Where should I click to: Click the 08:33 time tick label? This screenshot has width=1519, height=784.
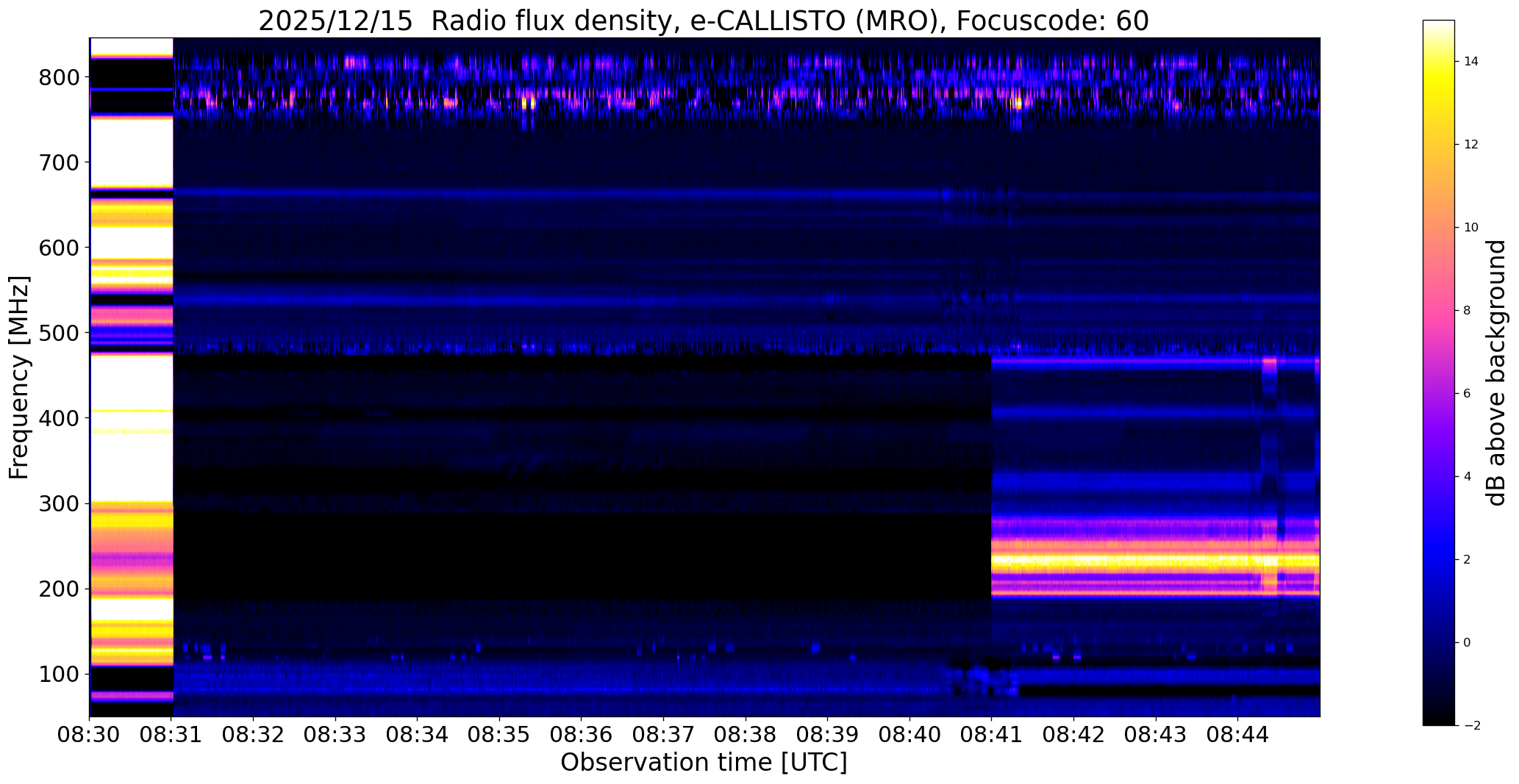336,734
